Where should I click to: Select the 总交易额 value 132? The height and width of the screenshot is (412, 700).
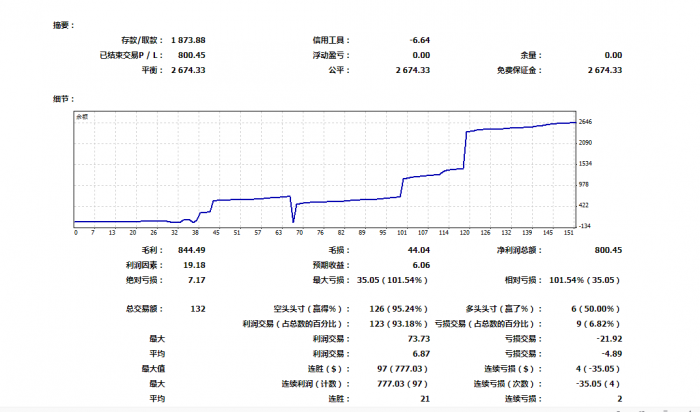pos(197,309)
